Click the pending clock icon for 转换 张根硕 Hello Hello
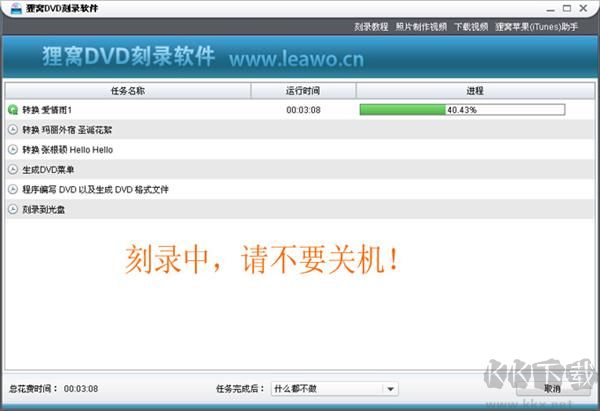This screenshot has width=600, height=411. [13, 150]
